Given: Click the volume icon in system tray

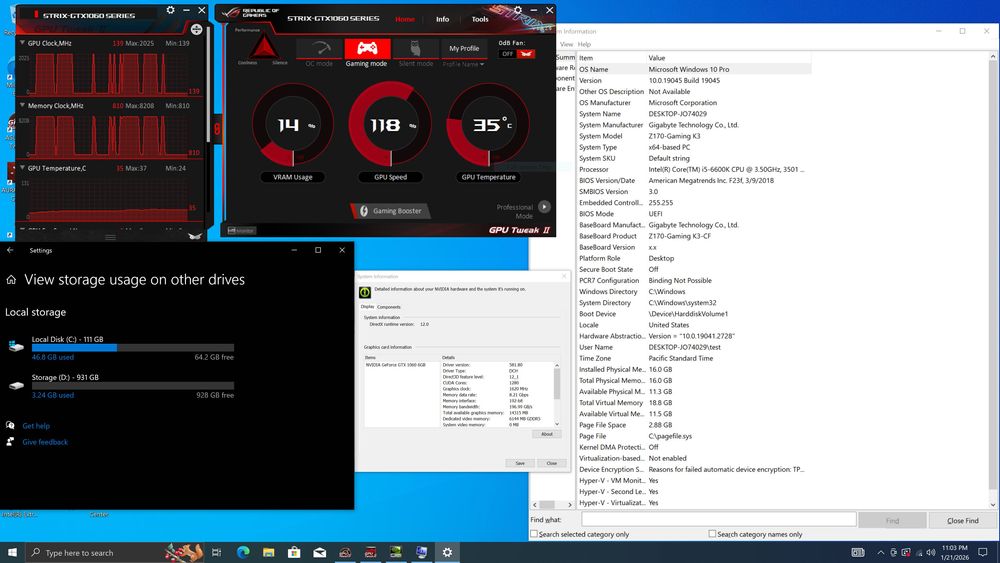Looking at the screenshot, I should point(930,552).
